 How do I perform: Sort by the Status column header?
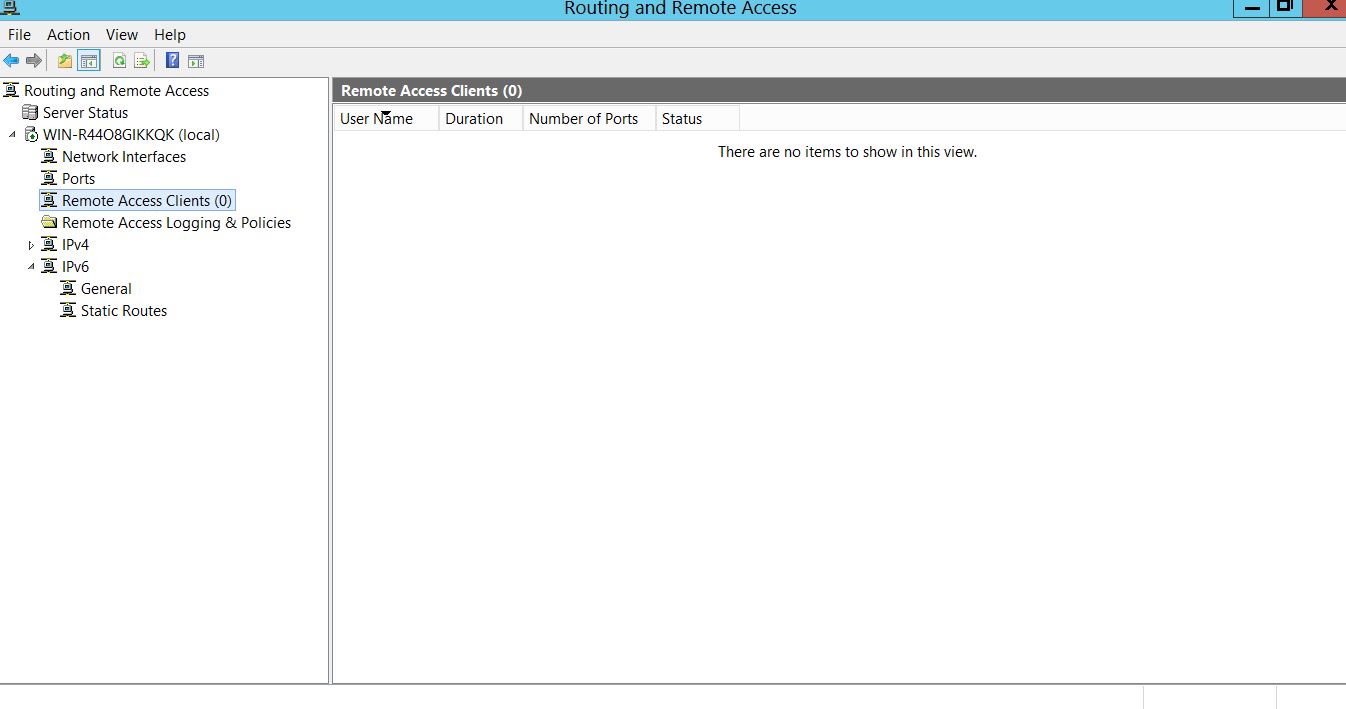point(698,118)
